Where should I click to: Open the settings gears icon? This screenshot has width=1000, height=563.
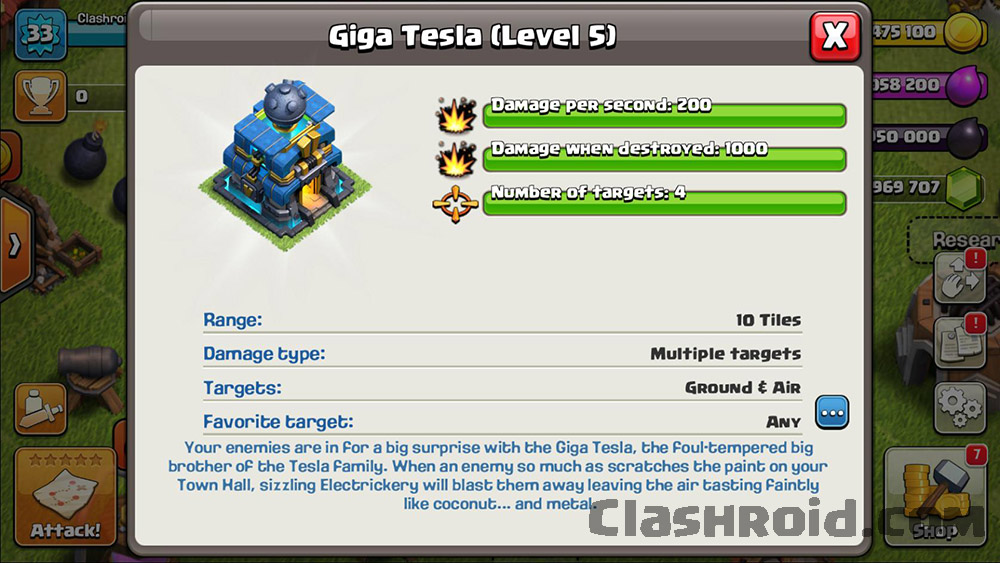click(x=960, y=408)
